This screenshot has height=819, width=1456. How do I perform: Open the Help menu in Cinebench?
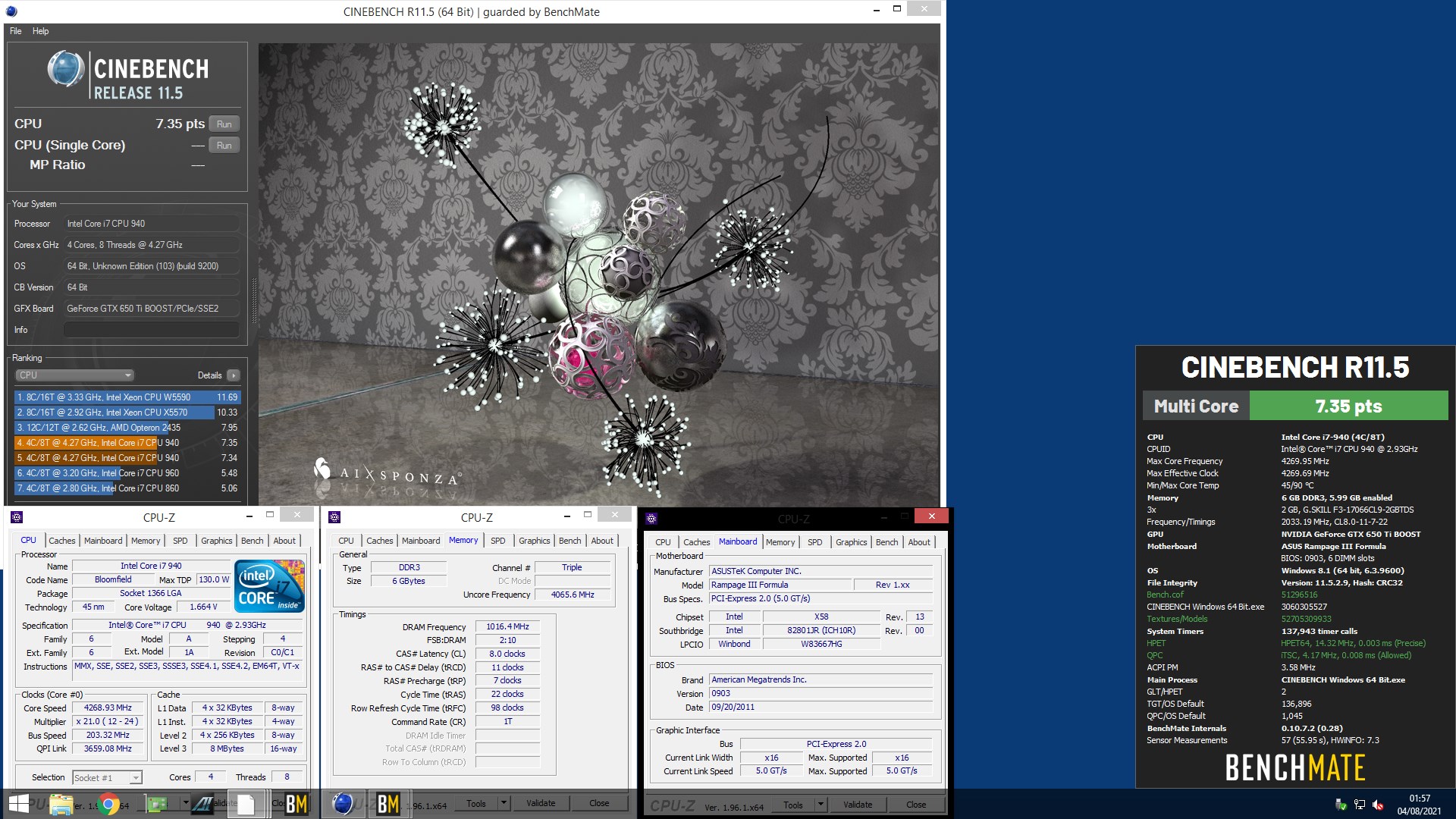[x=40, y=31]
